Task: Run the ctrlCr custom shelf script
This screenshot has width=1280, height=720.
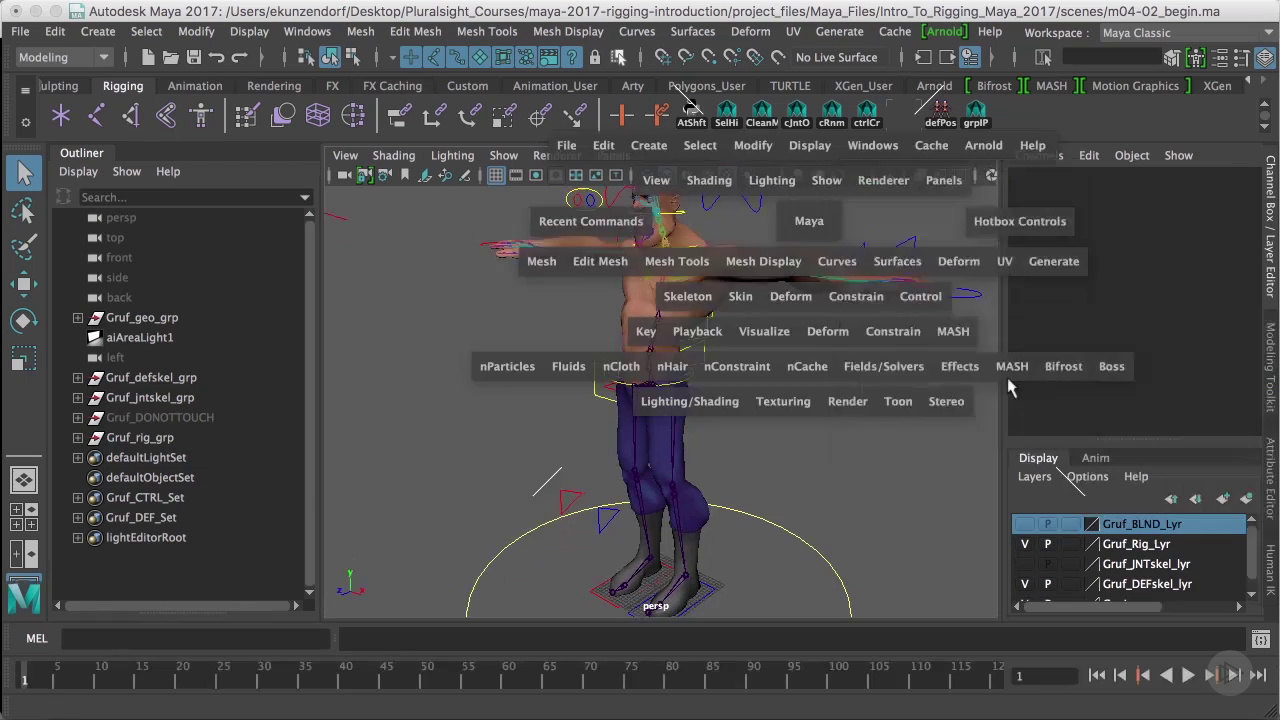Action: [x=867, y=114]
